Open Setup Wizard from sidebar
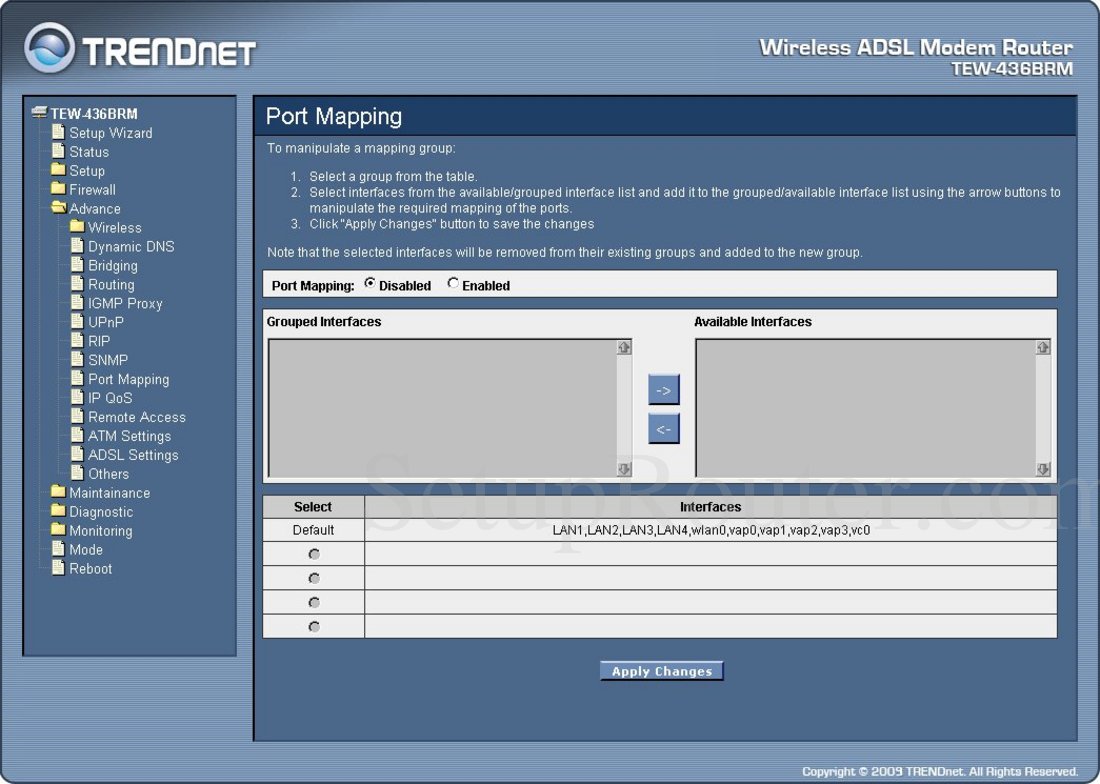1100x784 pixels. (x=110, y=133)
